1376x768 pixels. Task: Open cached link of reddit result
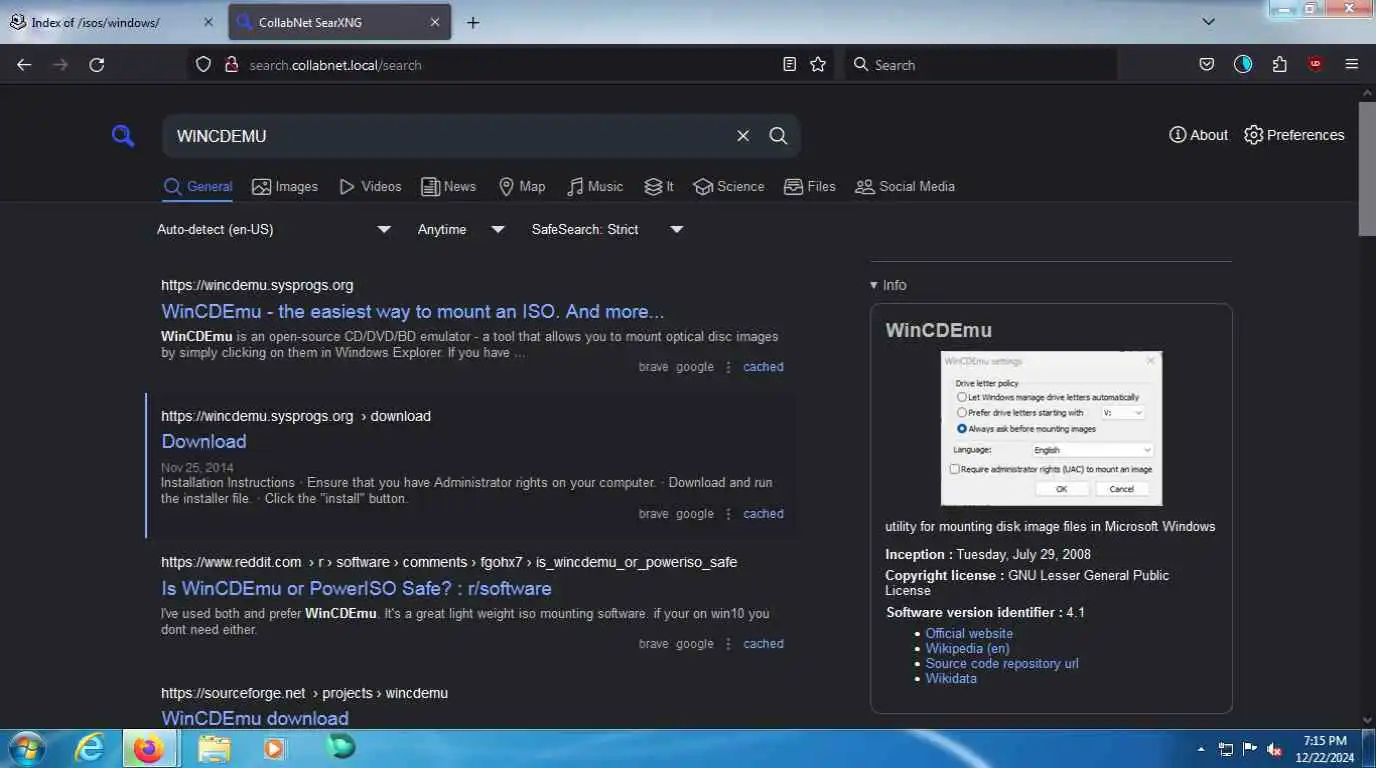coord(763,644)
